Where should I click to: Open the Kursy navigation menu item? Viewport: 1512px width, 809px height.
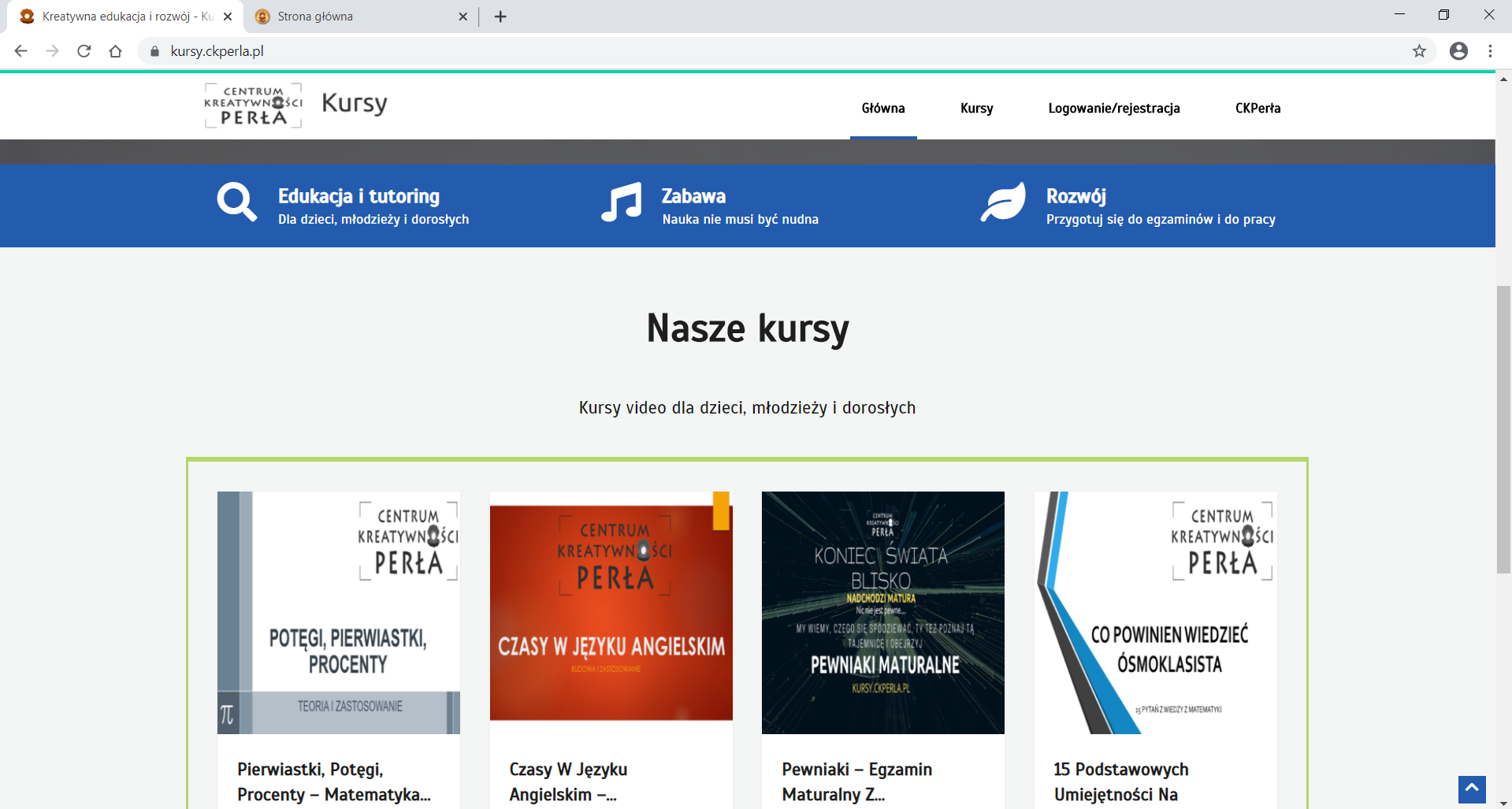(976, 109)
